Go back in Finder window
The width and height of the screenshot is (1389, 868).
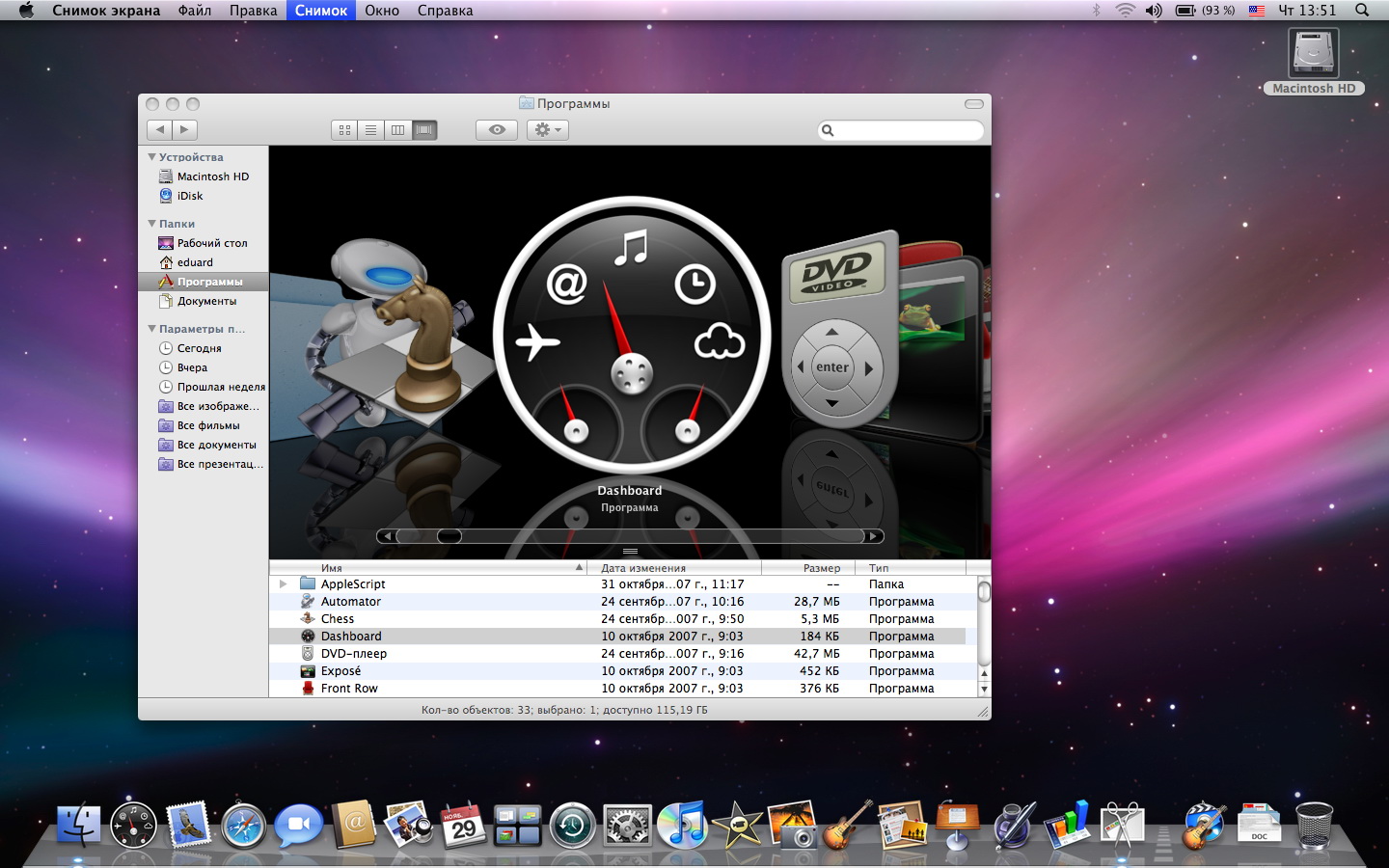(160, 129)
